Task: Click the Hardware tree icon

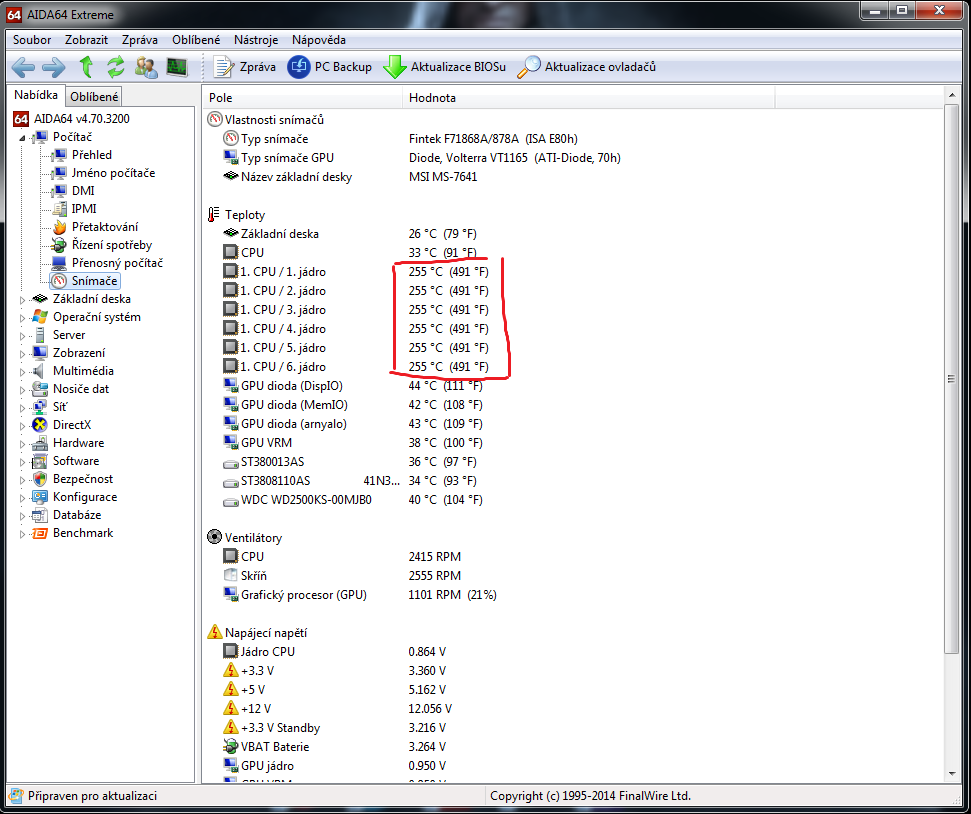Action: click(40, 443)
